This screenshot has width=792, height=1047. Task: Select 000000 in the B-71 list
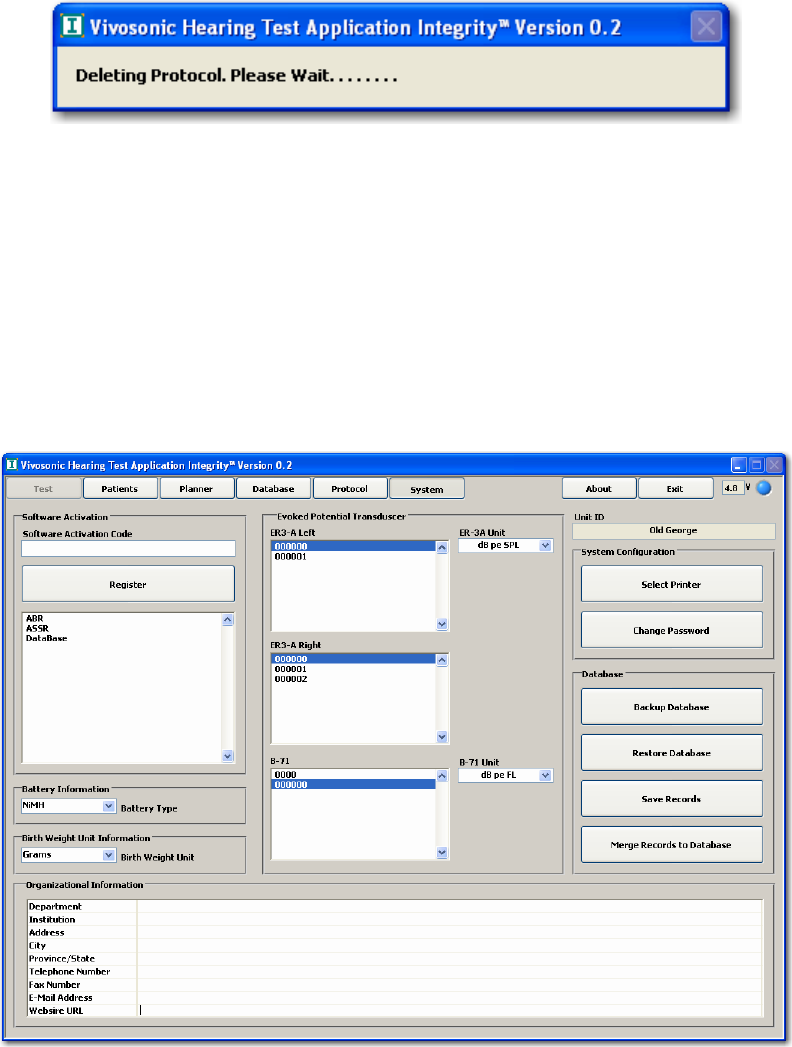click(354, 785)
